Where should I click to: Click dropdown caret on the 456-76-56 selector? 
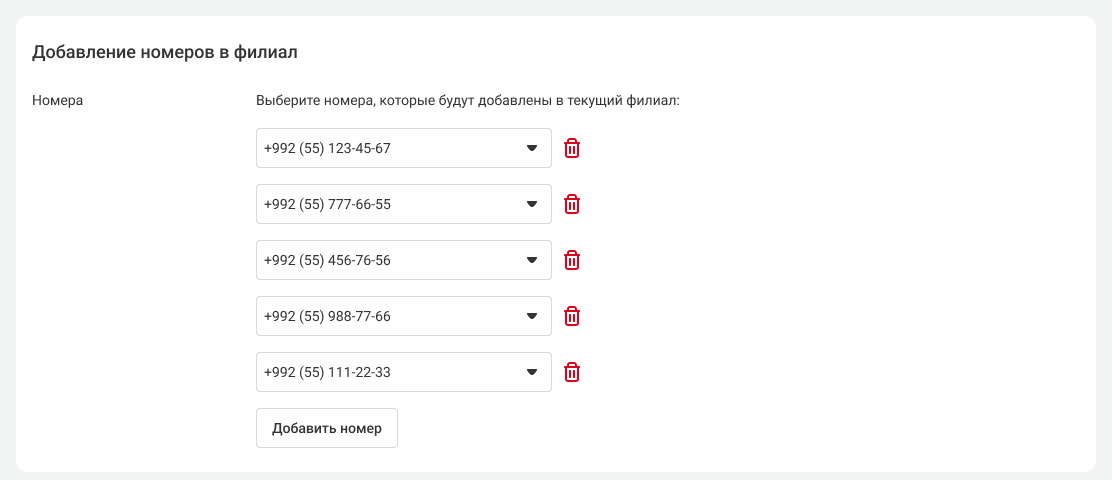coord(532,260)
